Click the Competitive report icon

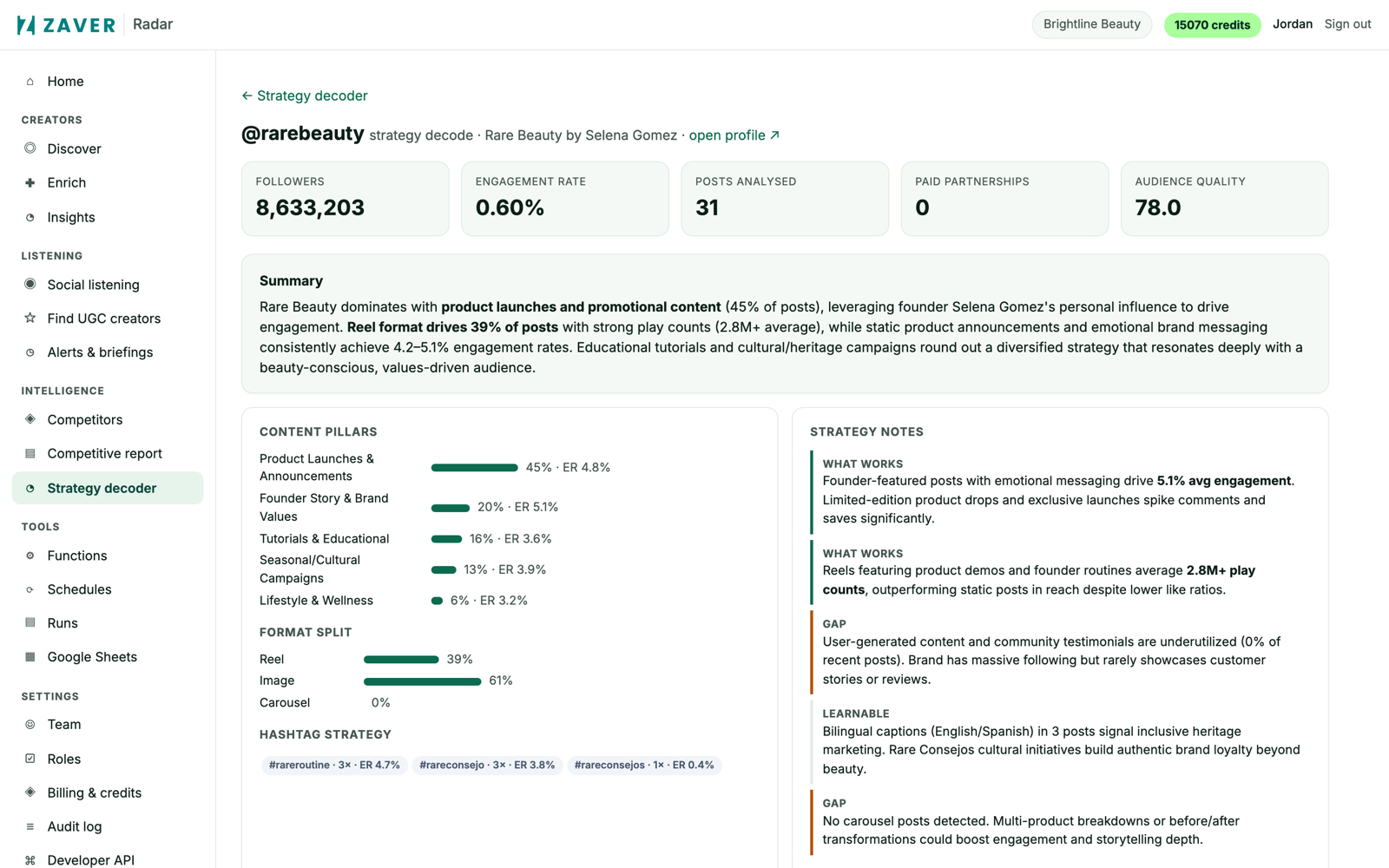point(30,454)
